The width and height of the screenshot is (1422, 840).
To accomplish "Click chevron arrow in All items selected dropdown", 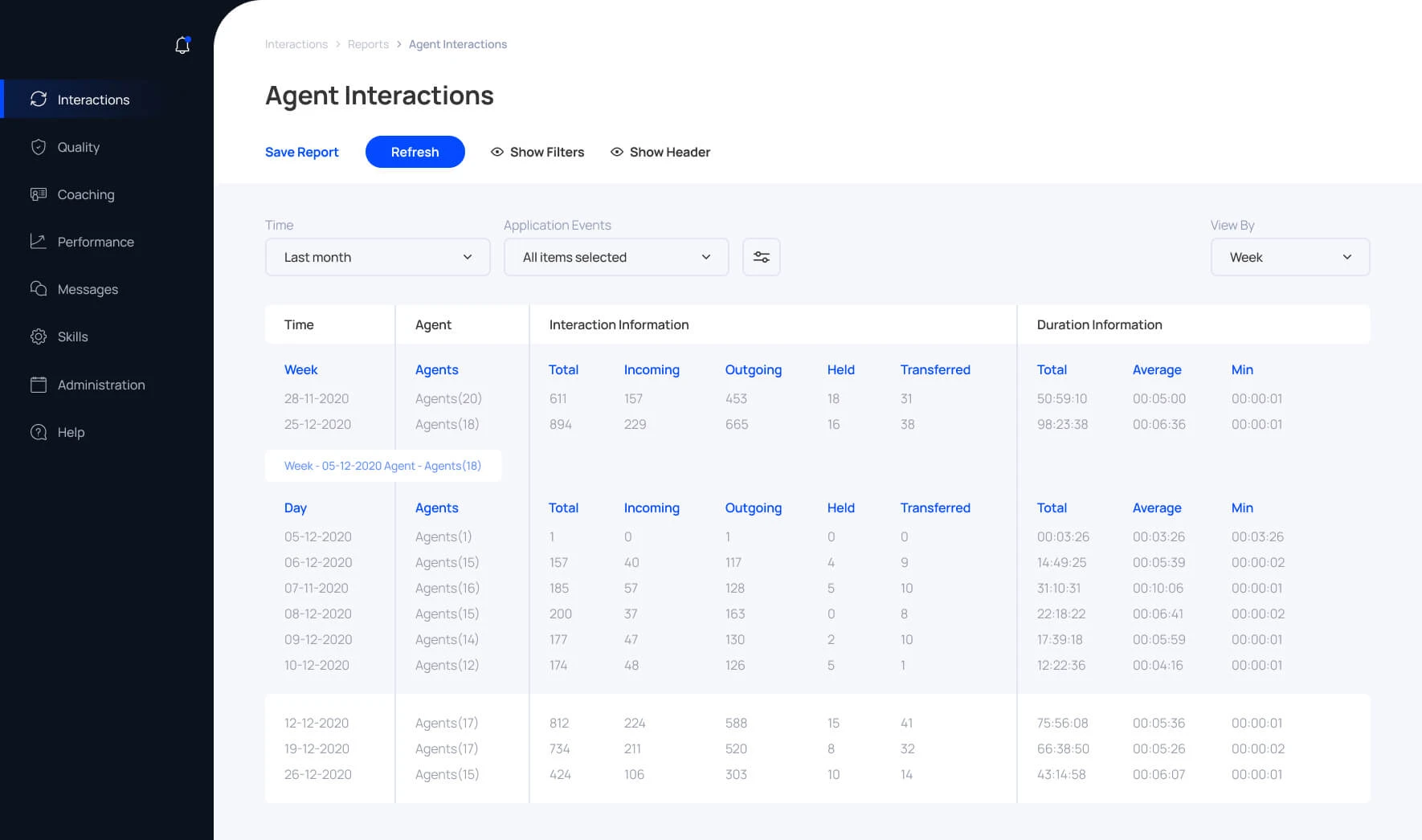I will [x=706, y=257].
